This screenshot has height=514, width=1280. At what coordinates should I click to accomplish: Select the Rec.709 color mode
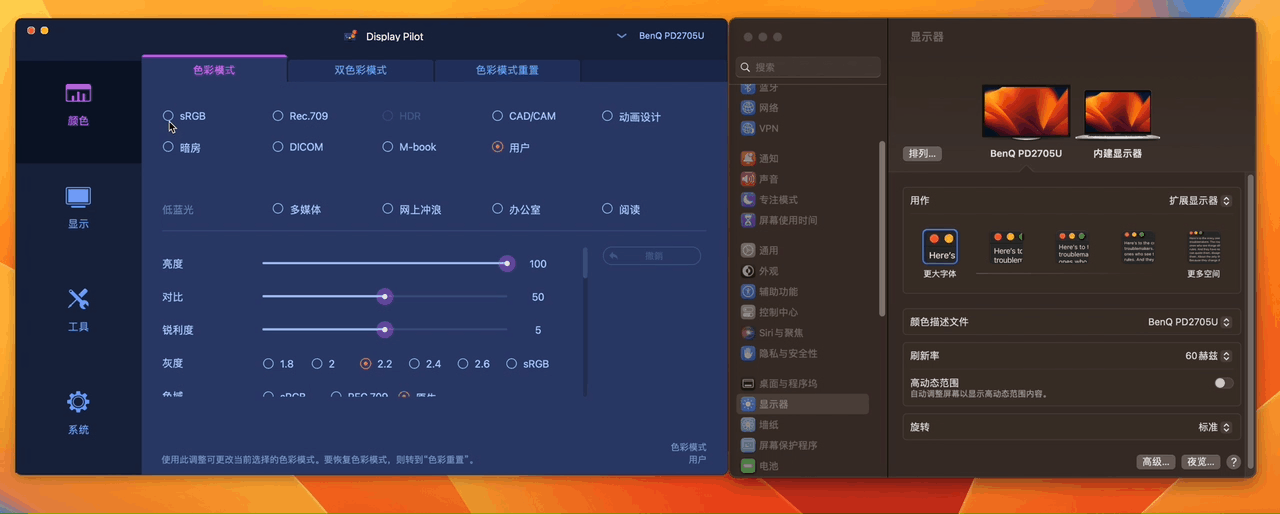click(278, 116)
